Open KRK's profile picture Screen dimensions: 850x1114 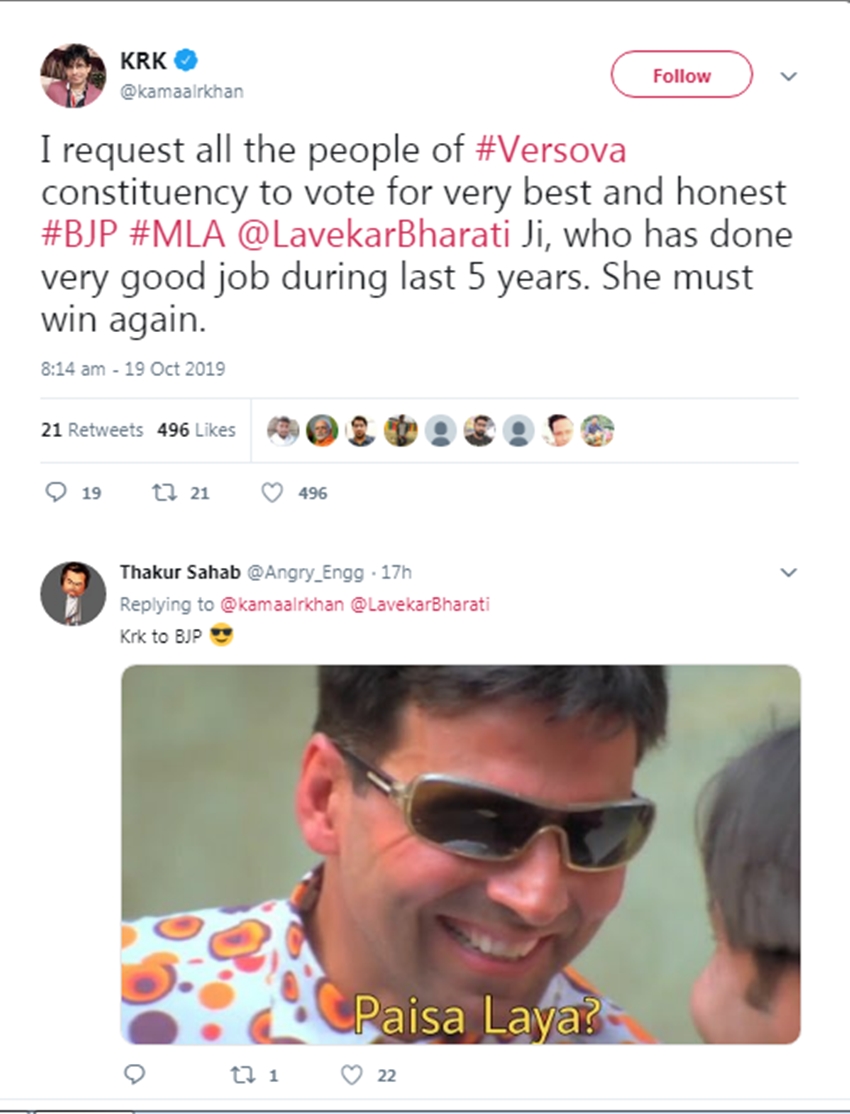pos(73,75)
